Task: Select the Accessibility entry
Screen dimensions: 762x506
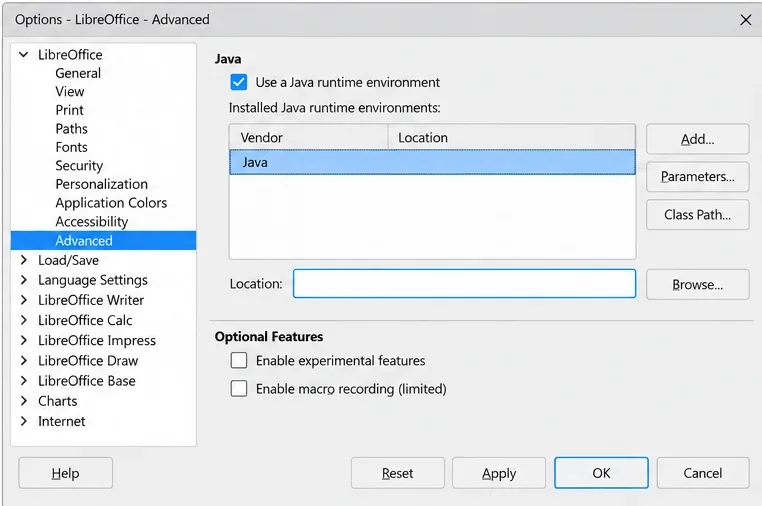Action: pyautogui.click(x=92, y=222)
